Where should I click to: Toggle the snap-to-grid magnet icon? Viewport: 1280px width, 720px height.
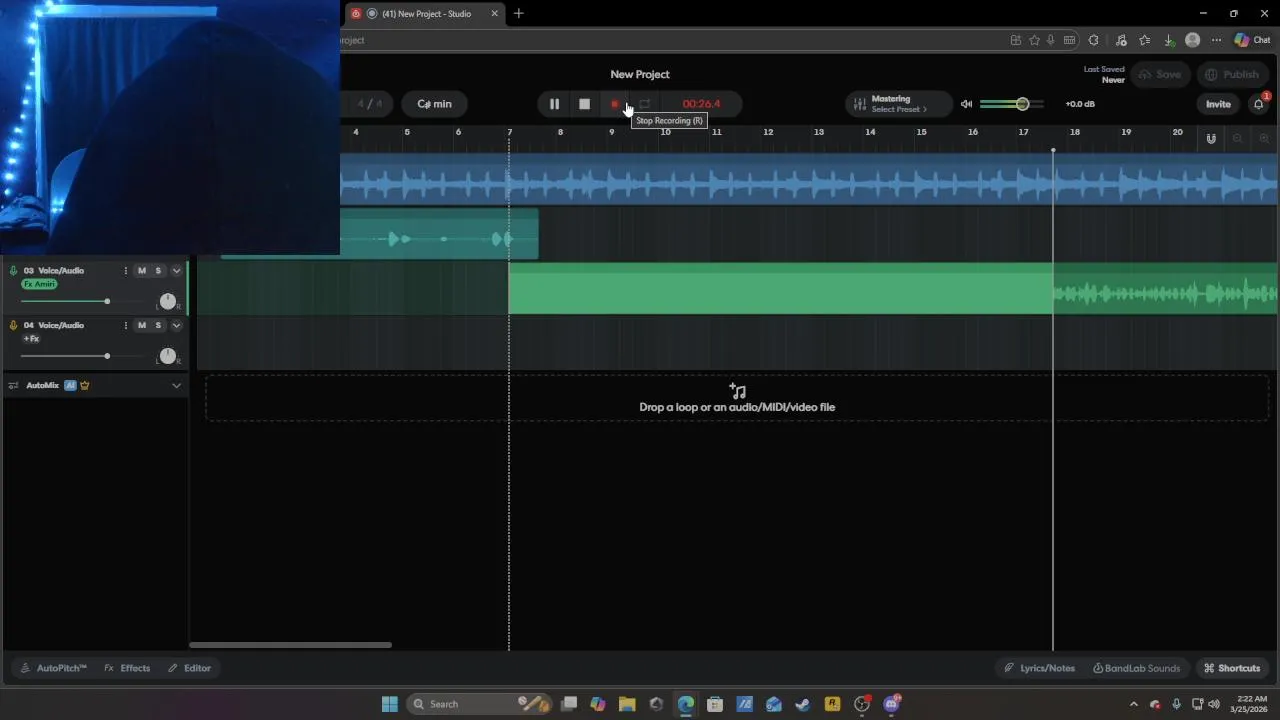coord(1211,138)
